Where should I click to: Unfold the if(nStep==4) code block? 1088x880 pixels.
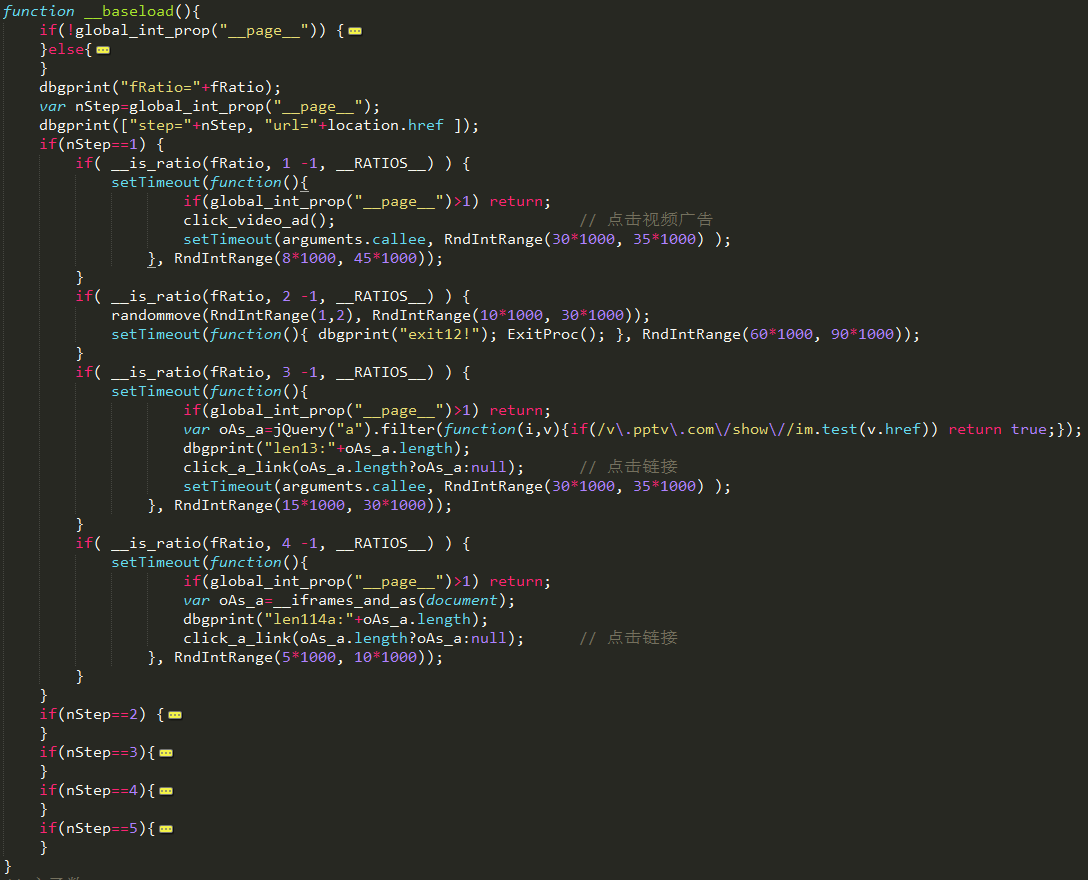coord(166,791)
